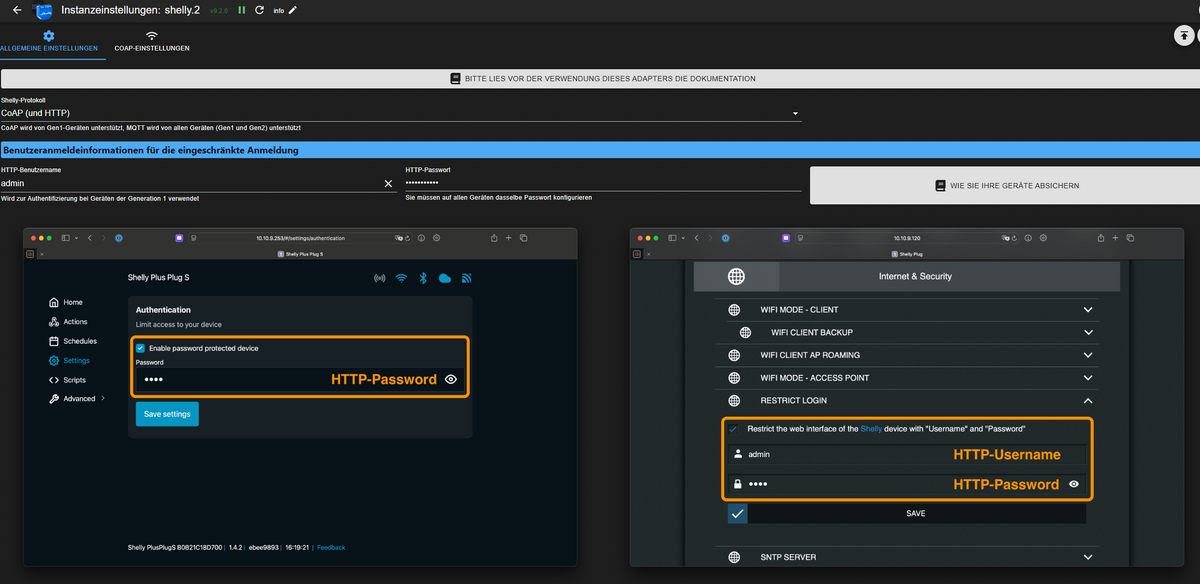Open Scripts in the Shelly Plus Plug S sidebar

click(x=67, y=380)
